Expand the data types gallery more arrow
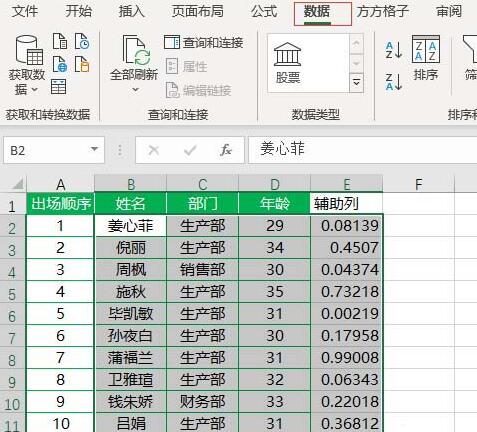The height and width of the screenshot is (432, 477). tap(356, 82)
